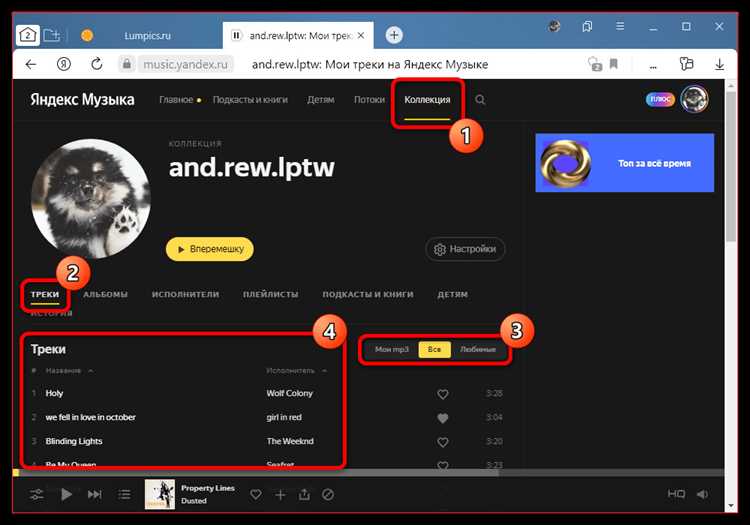
Task: Open the search icon in Yandex Music header
Action: (480, 99)
